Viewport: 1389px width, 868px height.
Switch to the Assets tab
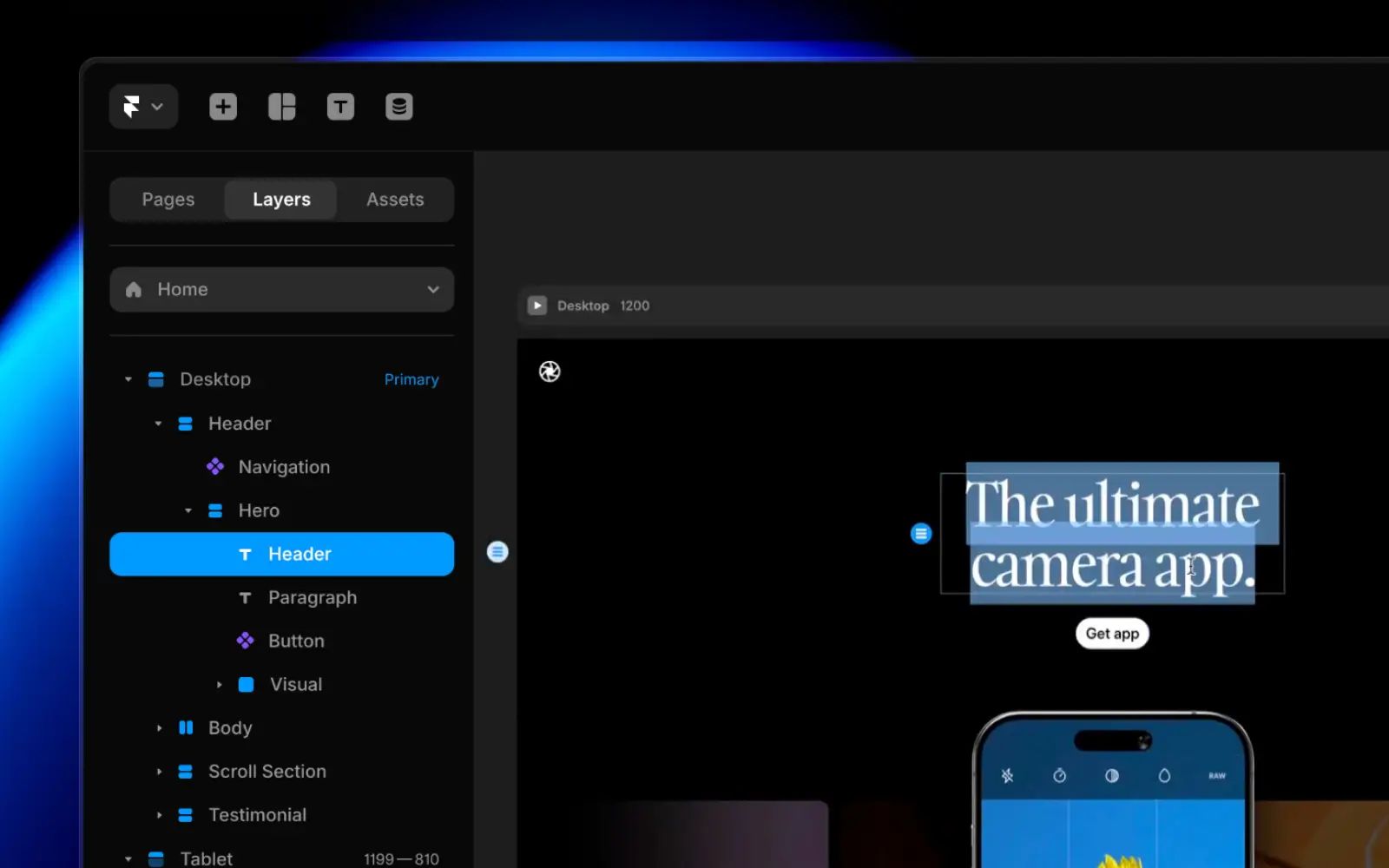[395, 200]
